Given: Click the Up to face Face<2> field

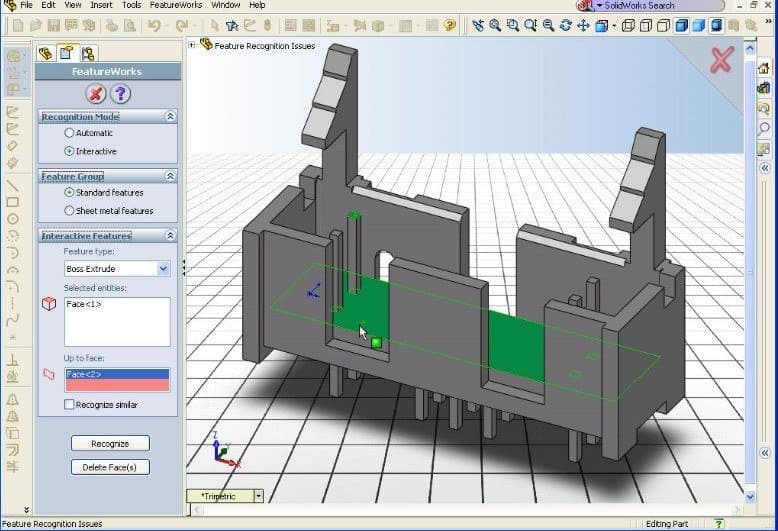Looking at the screenshot, I should coord(117,380).
